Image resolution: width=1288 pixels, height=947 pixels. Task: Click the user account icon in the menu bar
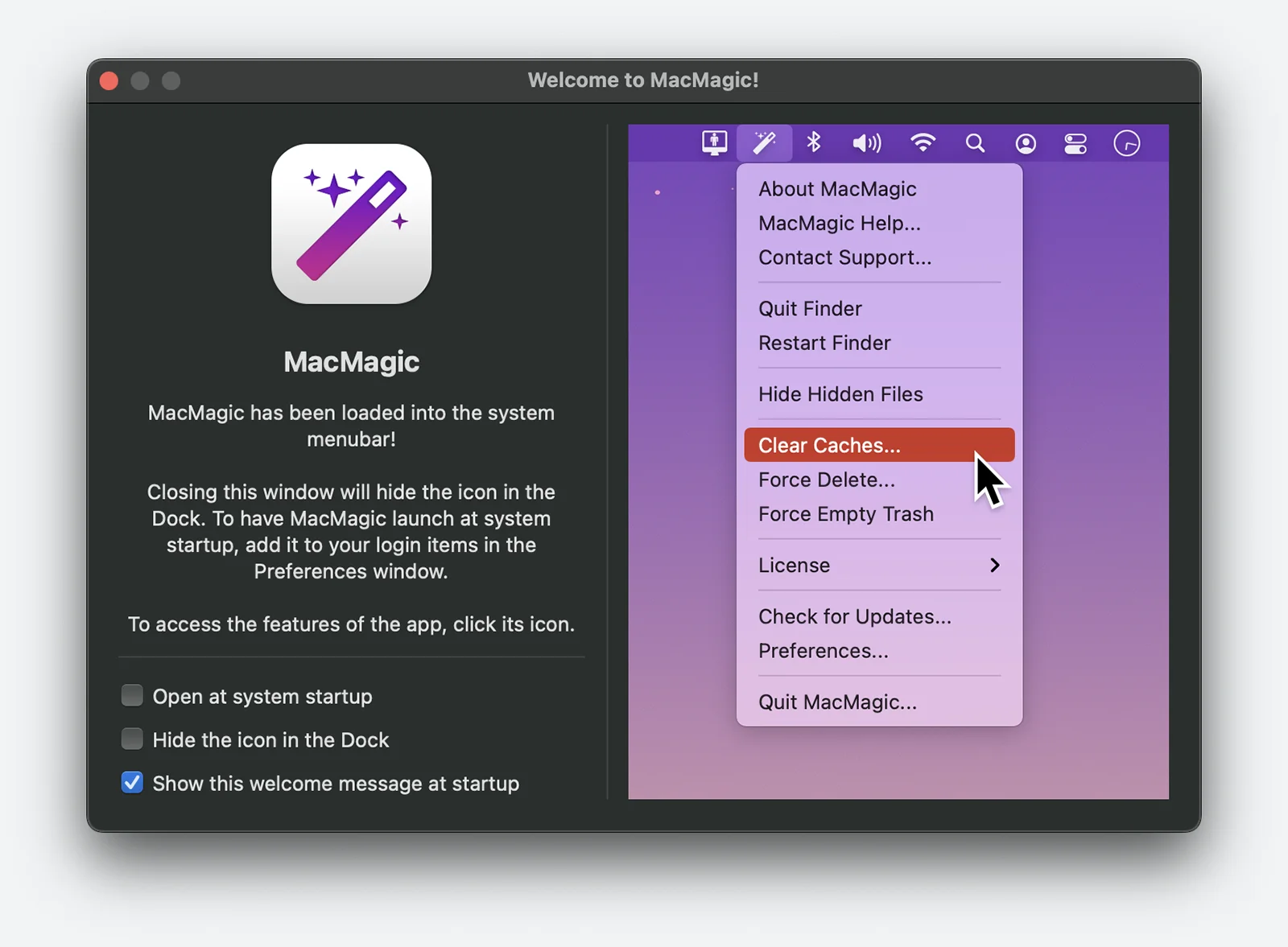[x=1026, y=143]
